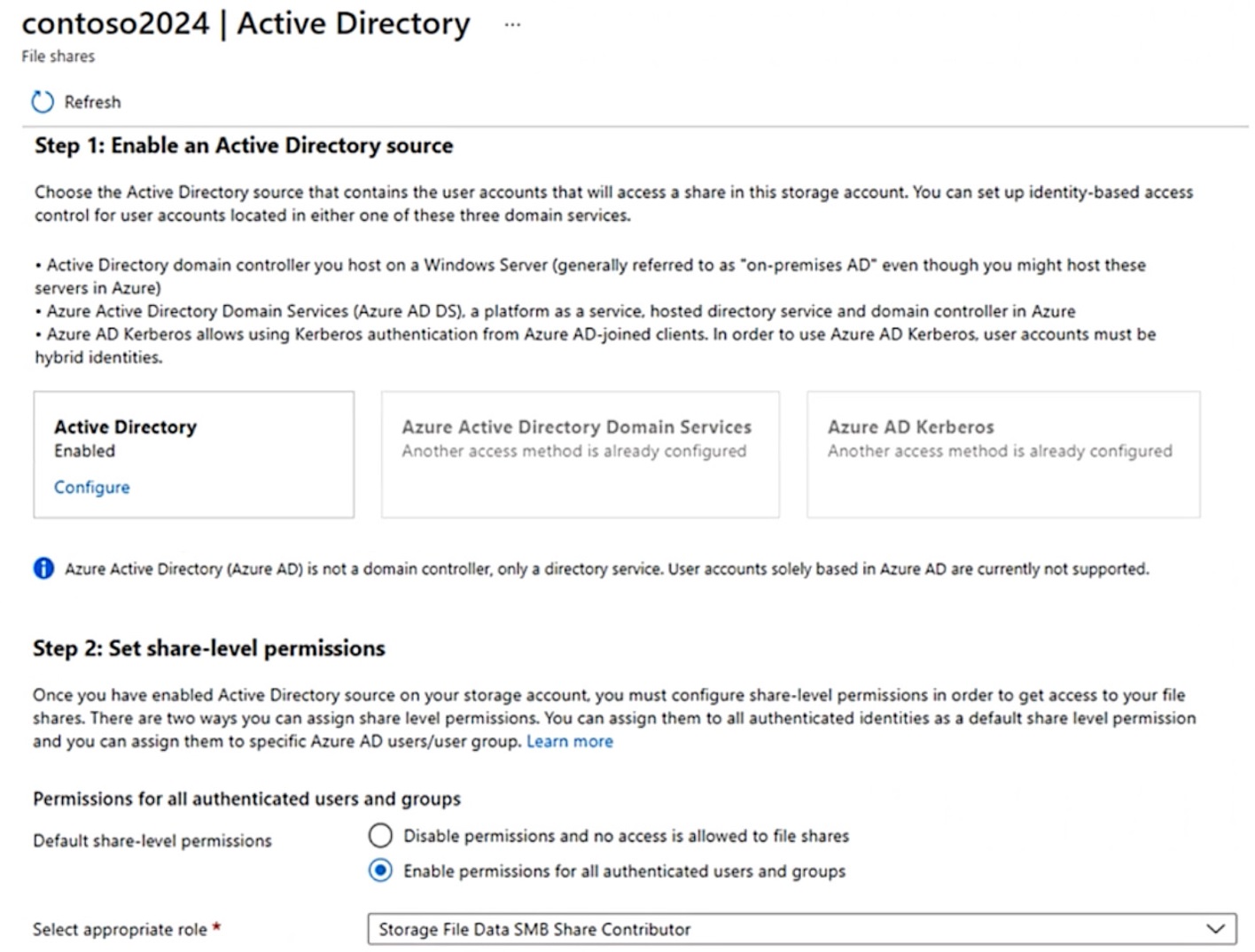Navigate back to File shares
The height and width of the screenshot is (952, 1255).
(57, 56)
